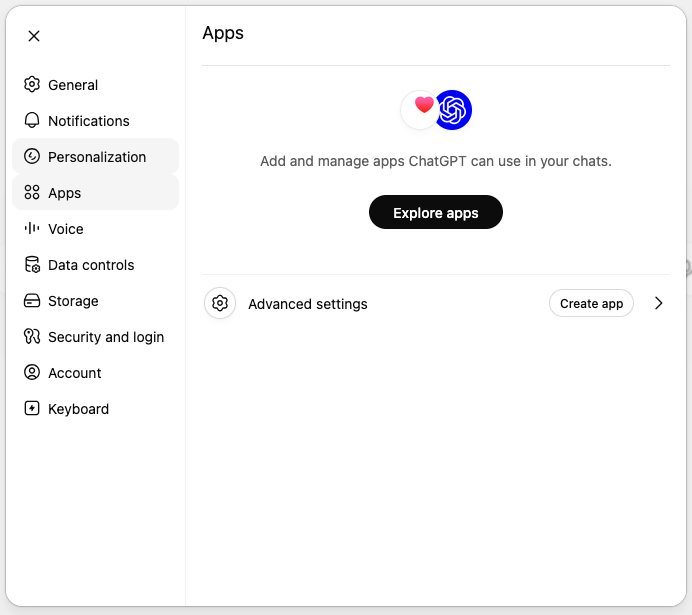This screenshot has width=692, height=615.
Task: Click the 'Add and manage apps' description text
Action: click(x=436, y=161)
